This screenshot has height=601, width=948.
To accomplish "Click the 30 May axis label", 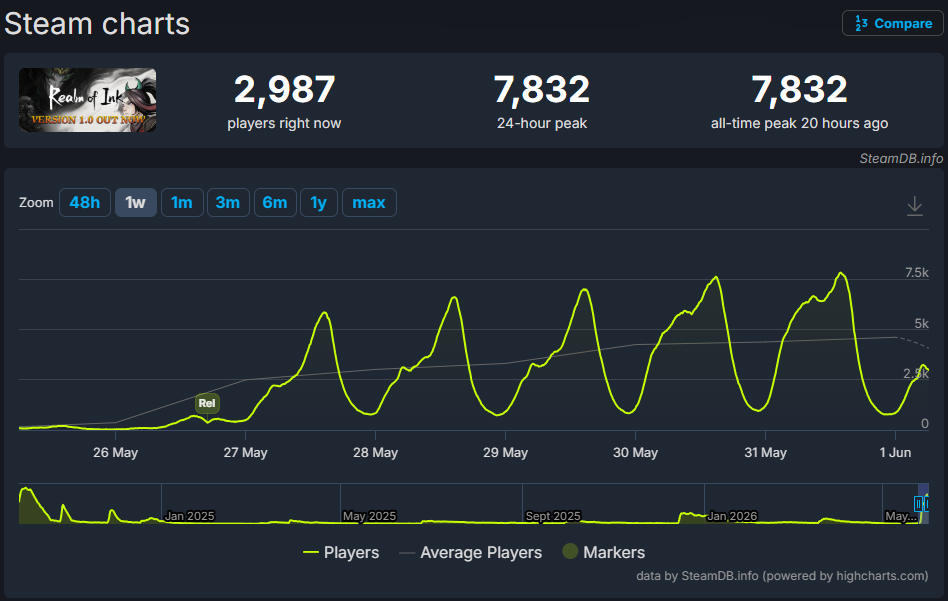I will click(635, 452).
